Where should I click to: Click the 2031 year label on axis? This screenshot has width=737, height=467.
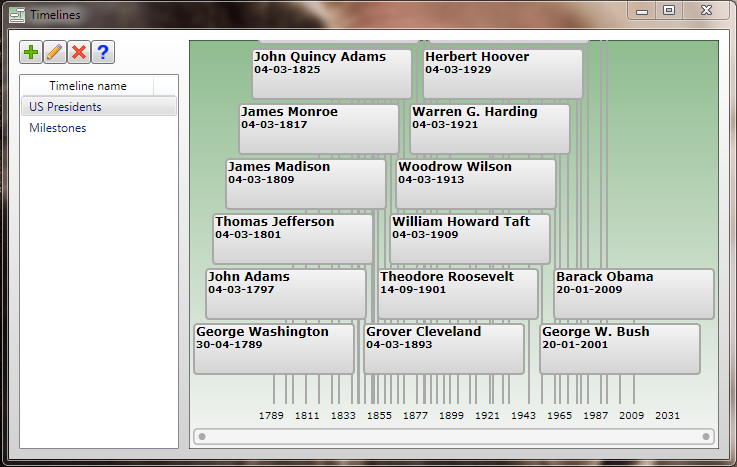667,415
